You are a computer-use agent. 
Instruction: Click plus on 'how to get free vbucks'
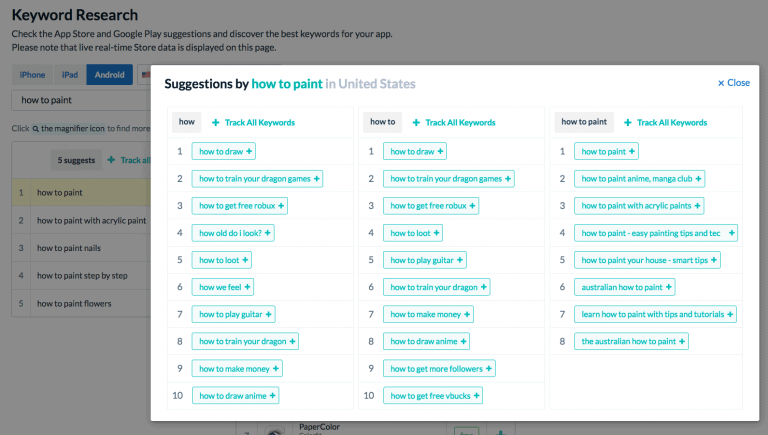point(475,395)
